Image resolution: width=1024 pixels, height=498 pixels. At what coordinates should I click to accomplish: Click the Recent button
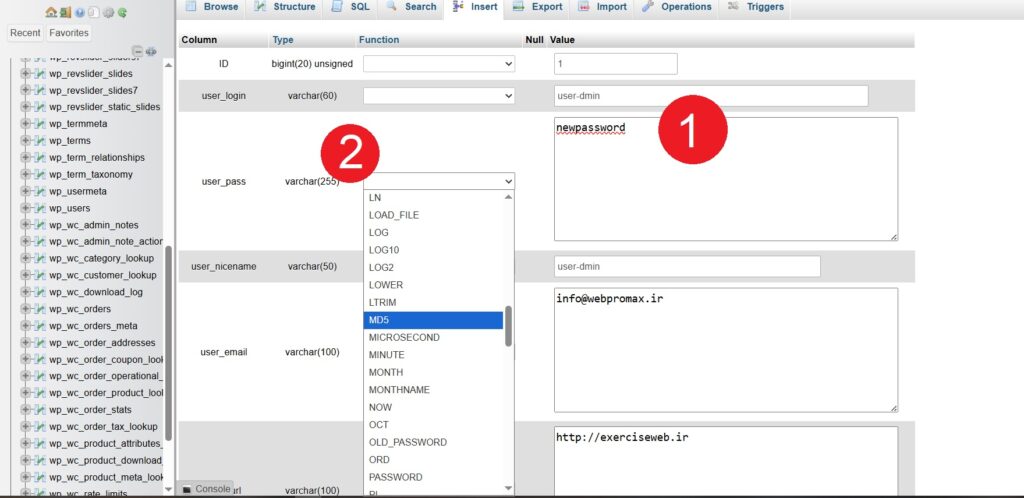(x=25, y=33)
